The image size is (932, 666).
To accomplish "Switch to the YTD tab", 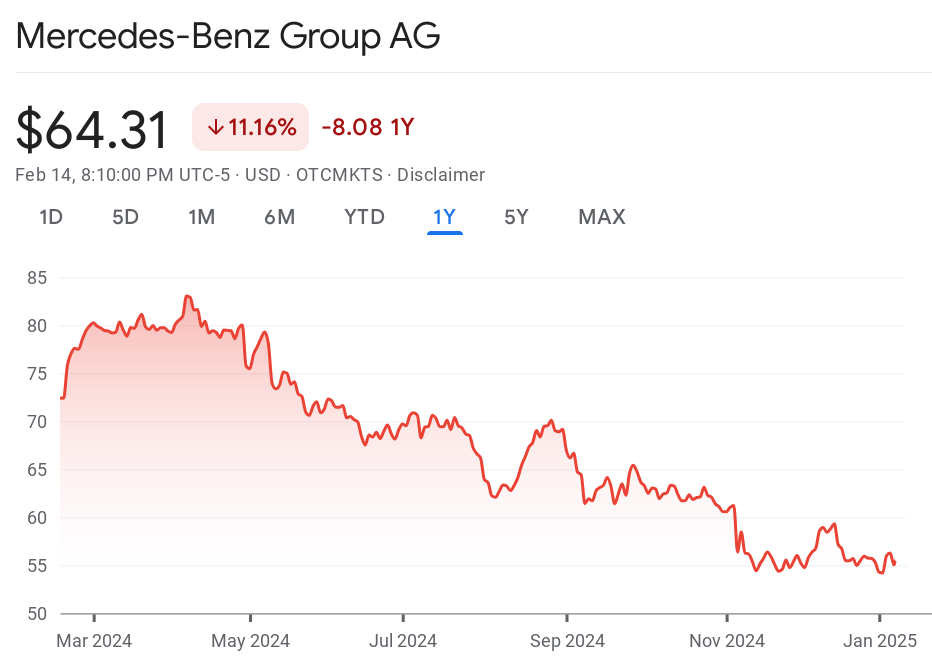I will click(364, 217).
